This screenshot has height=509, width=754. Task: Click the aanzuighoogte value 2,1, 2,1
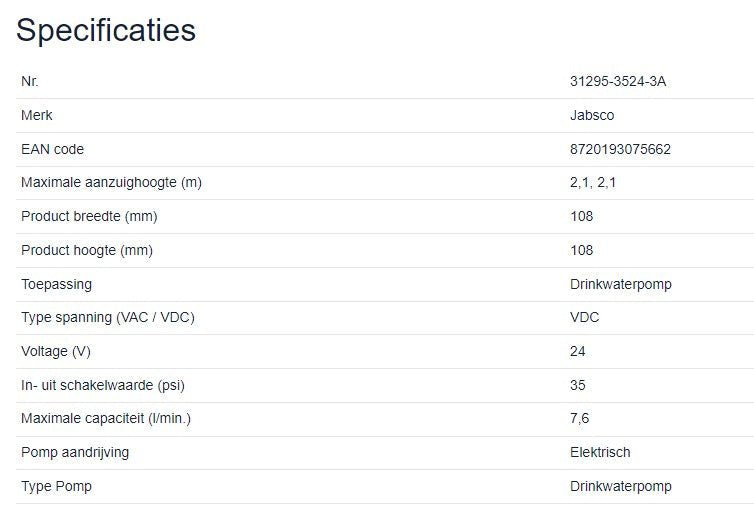click(593, 183)
